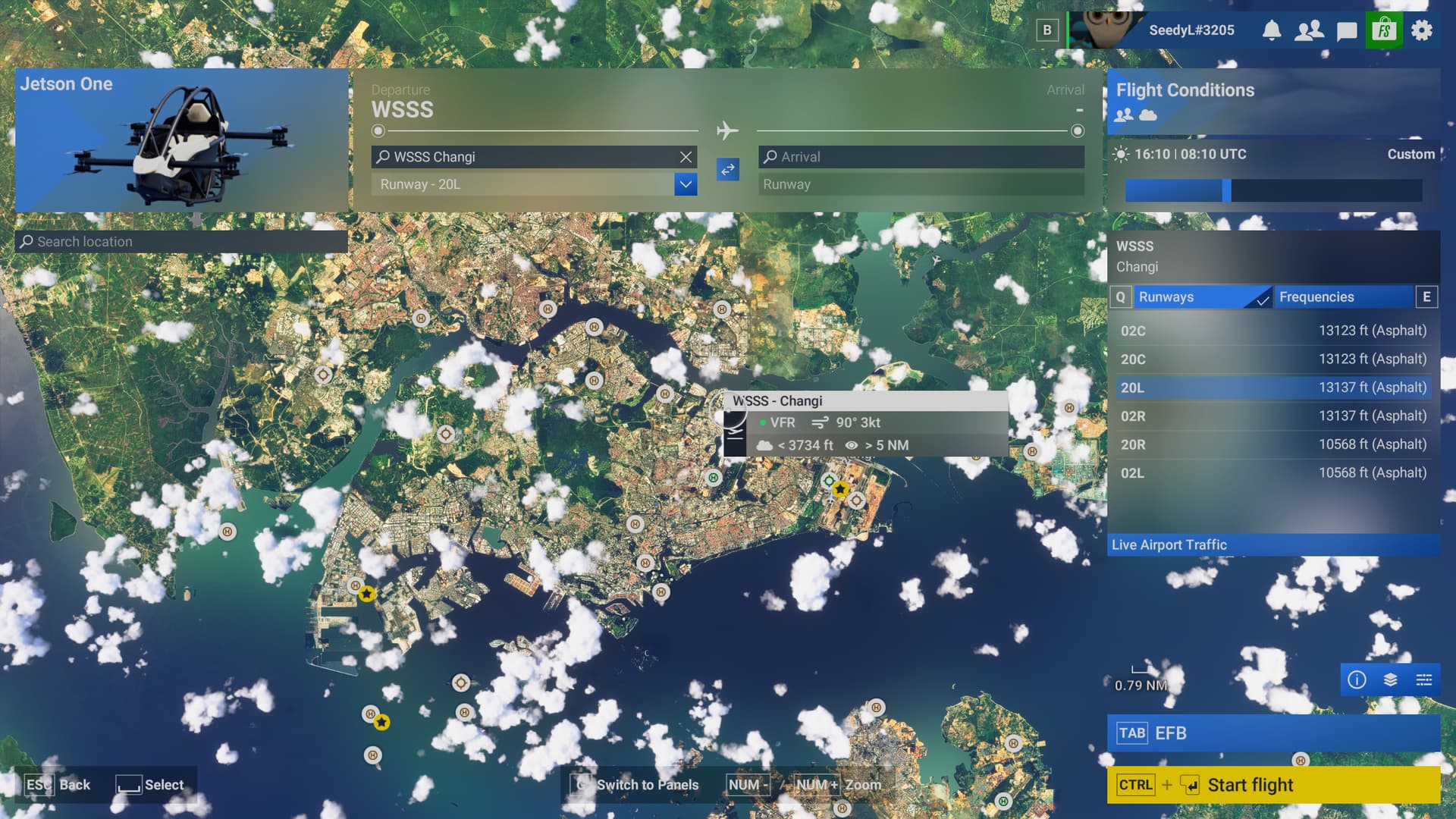Expand the Runway - 20L dropdown

(685, 184)
